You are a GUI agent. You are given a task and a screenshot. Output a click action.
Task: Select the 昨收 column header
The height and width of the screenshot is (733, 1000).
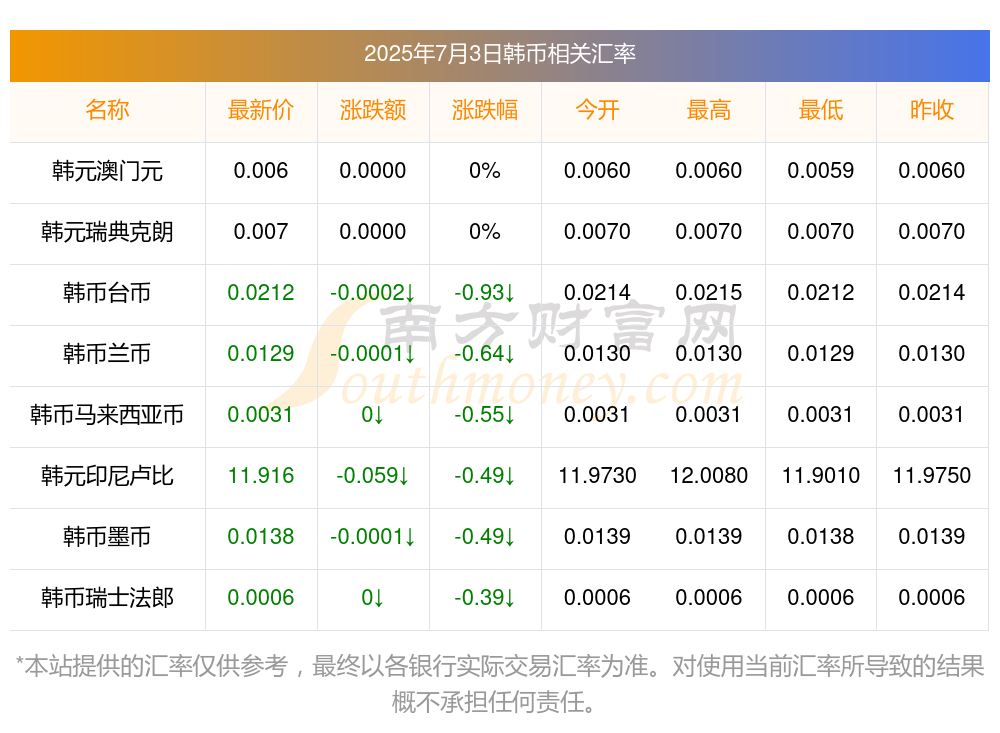pyautogui.click(x=932, y=110)
